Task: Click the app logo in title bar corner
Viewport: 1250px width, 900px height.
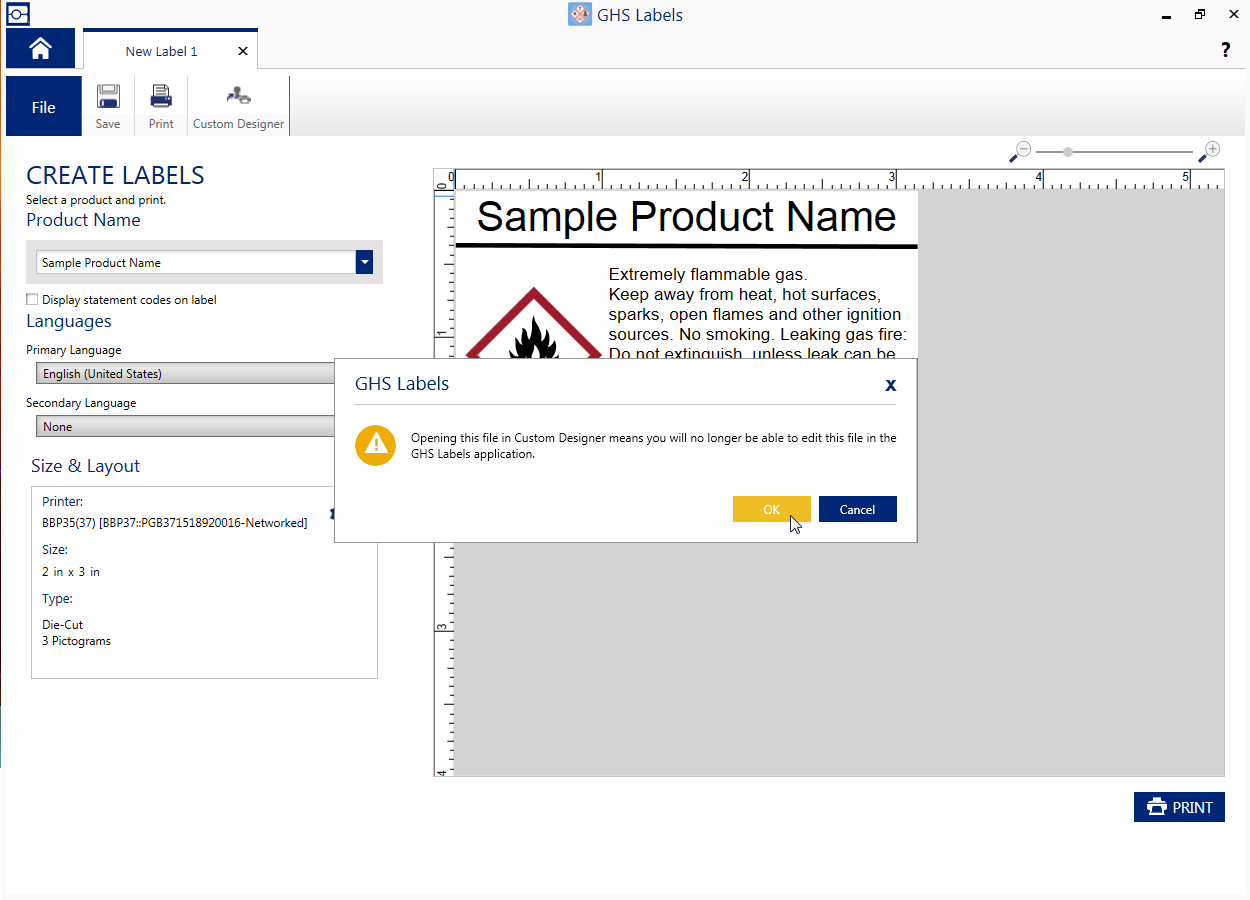Action: coord(17,14)
